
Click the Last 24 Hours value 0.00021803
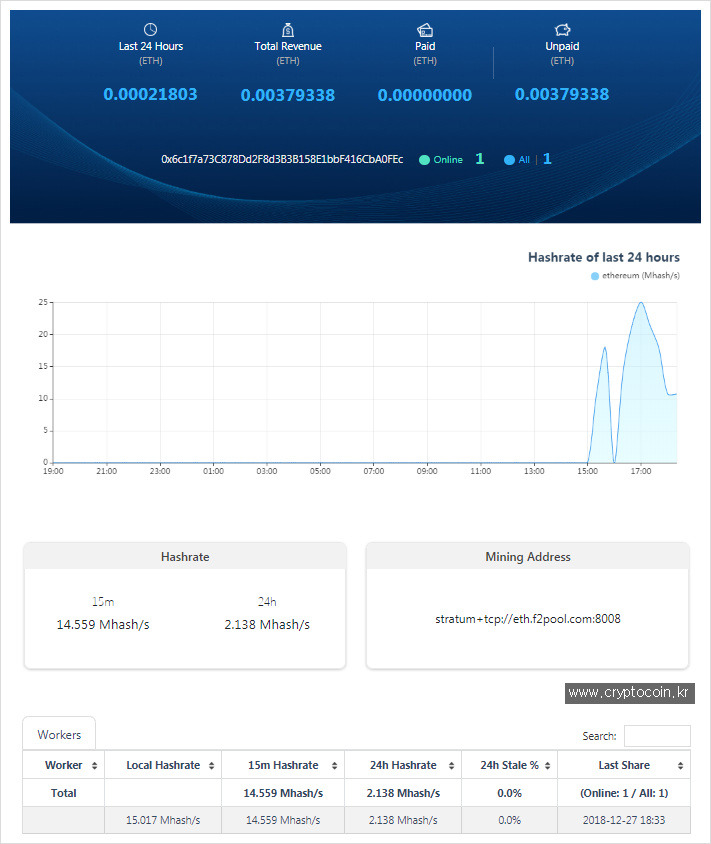(150, 94)
